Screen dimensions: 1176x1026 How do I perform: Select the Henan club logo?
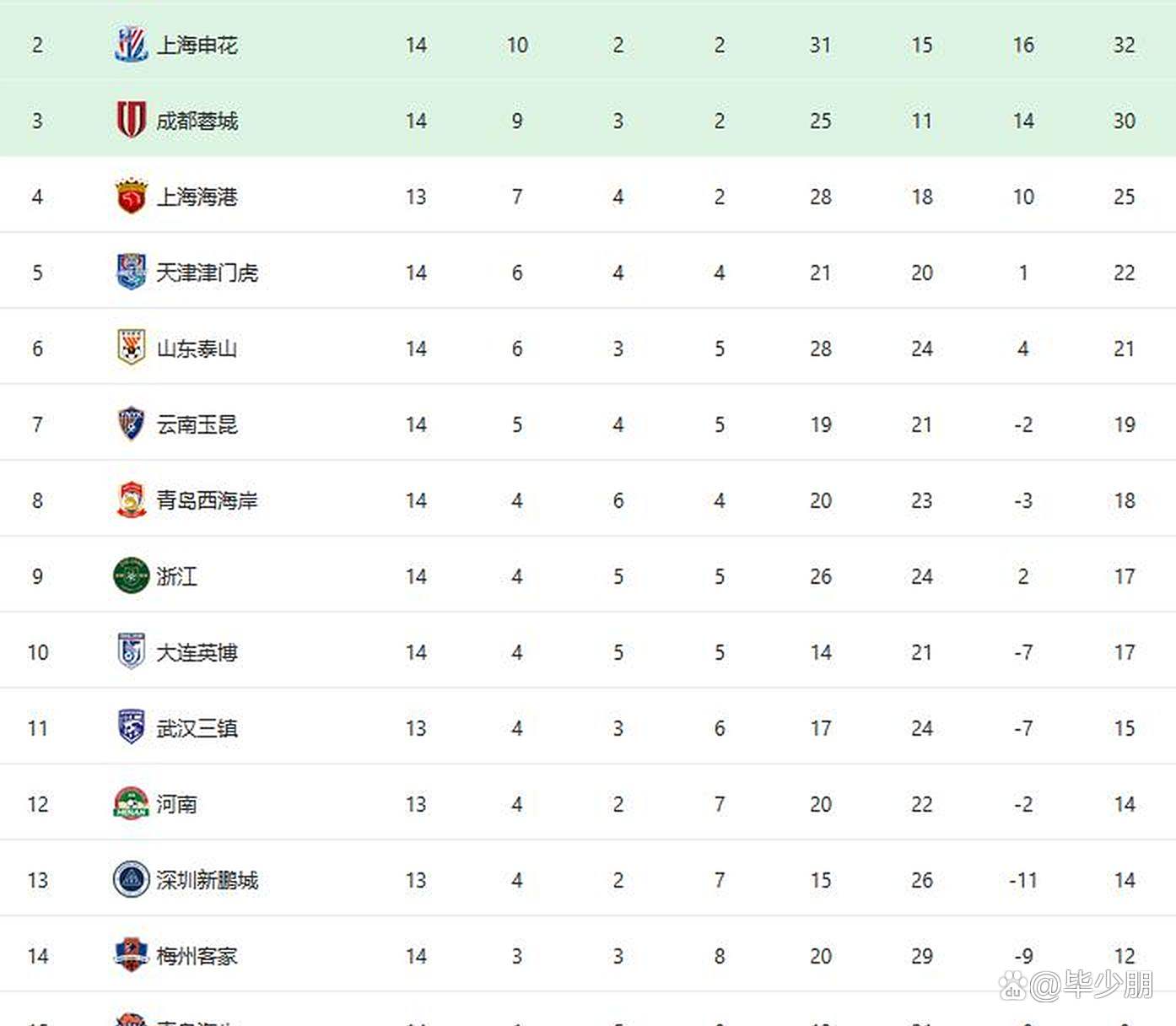pos(131,803)
